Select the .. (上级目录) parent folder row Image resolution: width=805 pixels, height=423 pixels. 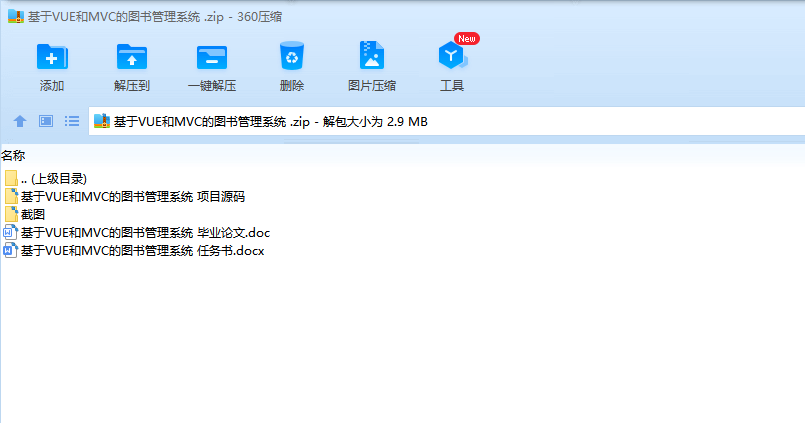coord(46,179)
